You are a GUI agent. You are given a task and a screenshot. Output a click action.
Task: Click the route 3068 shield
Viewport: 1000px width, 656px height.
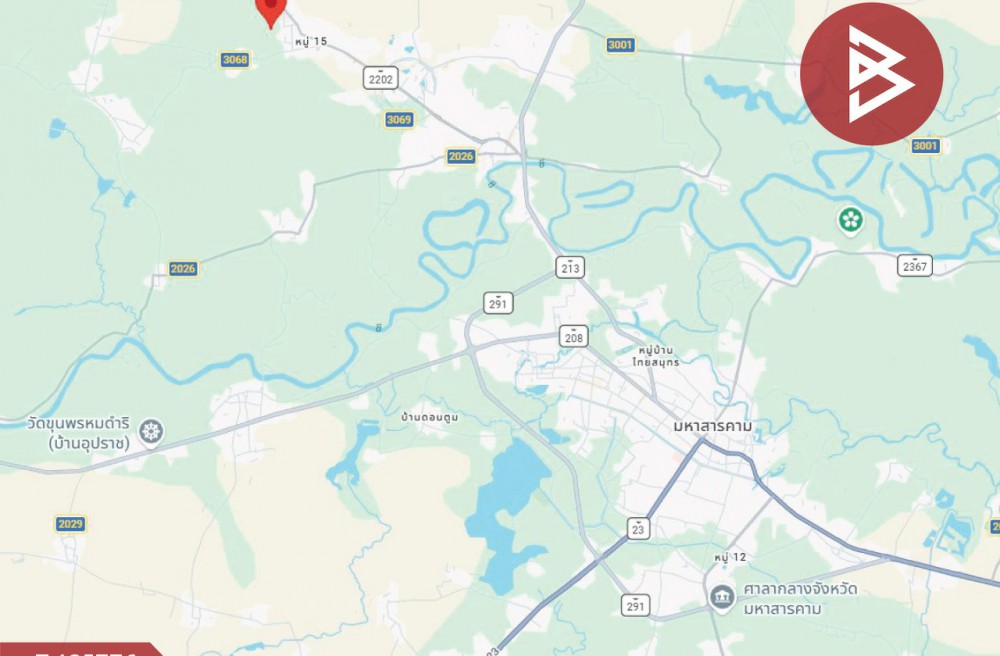point(235,60)
